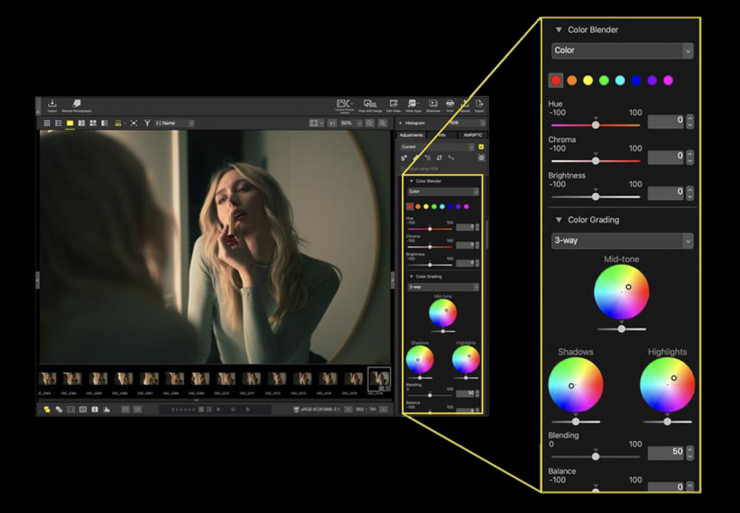This screenshot has height=513, width=740.
Task: Click the Export icon in the toolbar
Action: click(479, 104)
